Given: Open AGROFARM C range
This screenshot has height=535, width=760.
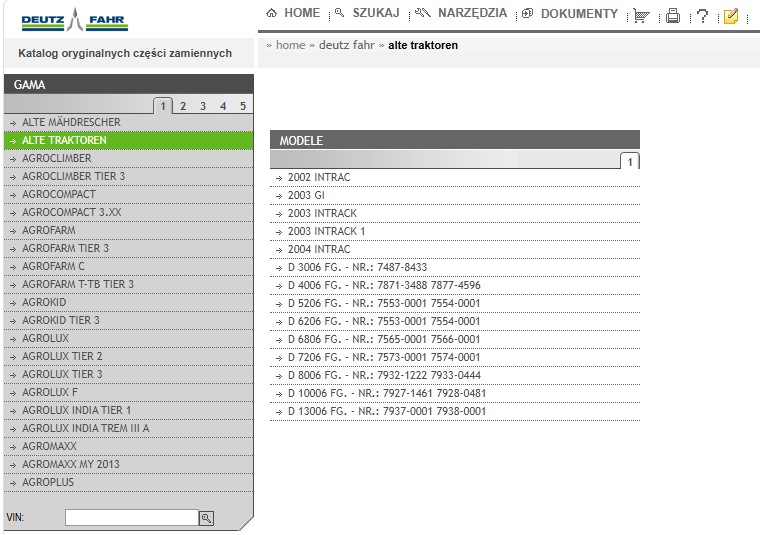Looking at the screenshot, I should (x=128, y=266).
